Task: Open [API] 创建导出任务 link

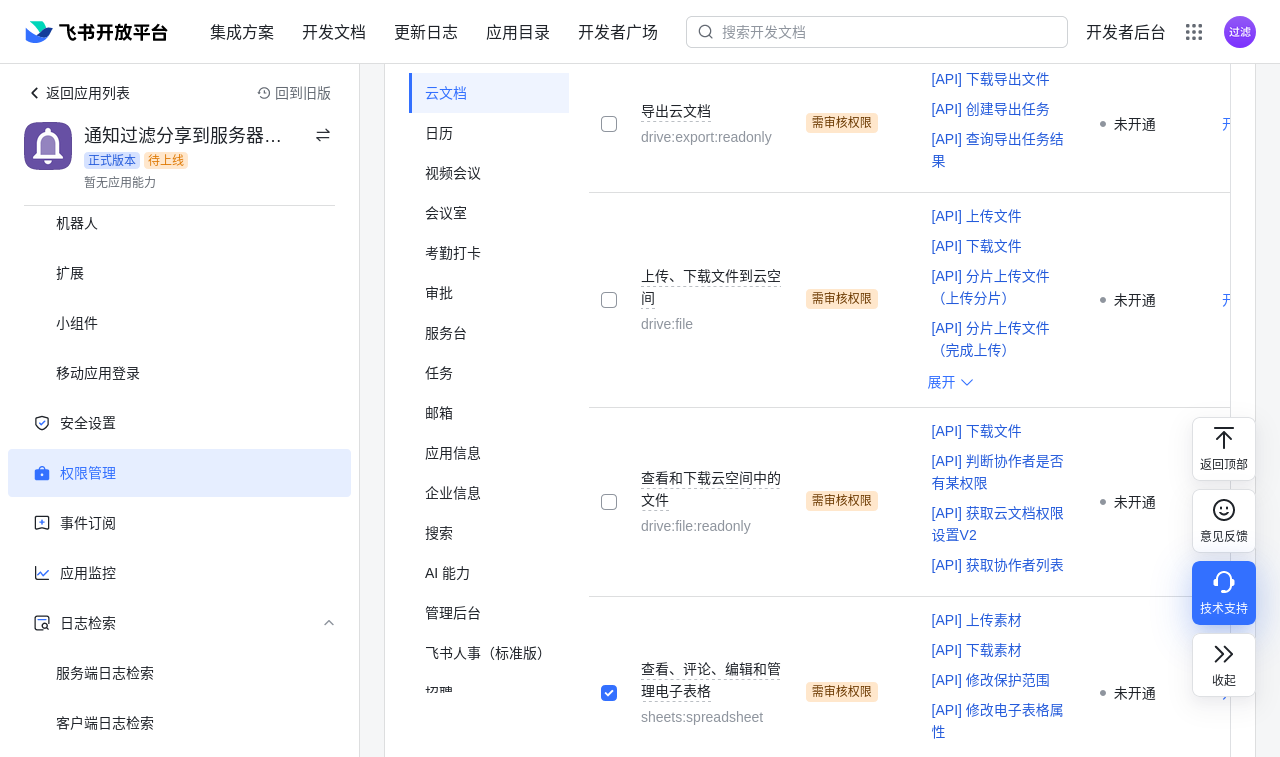Action: pyautogui.click(x=990, y=109)
